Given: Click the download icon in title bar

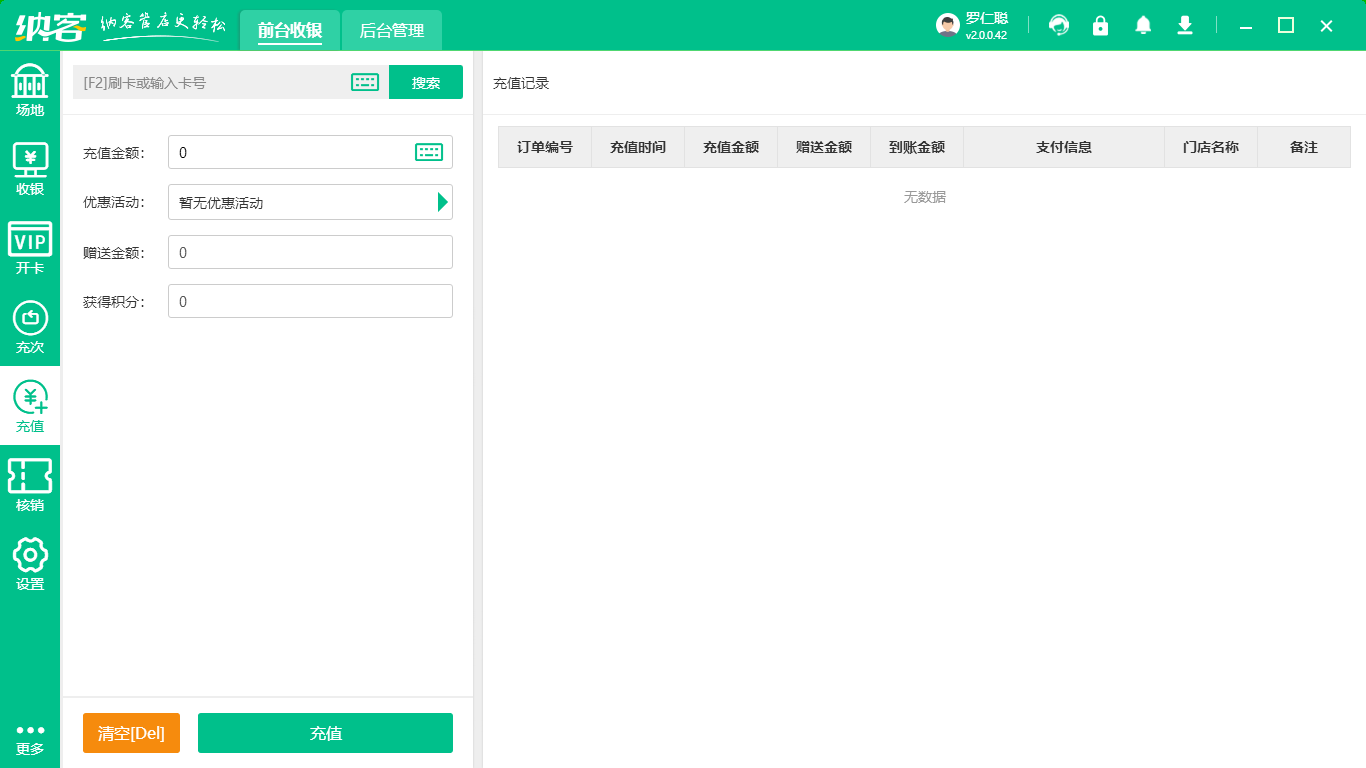Looking at the screenshot, I should tap(1184, 25).
